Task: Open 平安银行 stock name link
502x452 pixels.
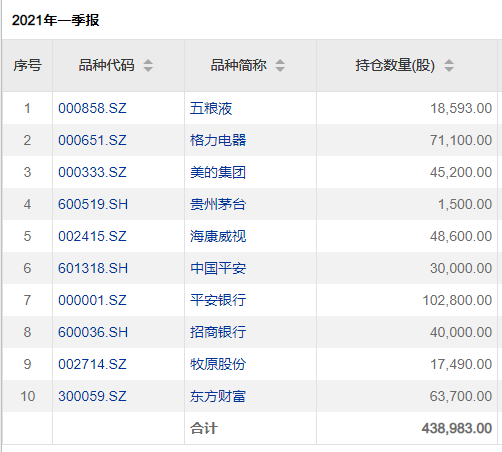Action: pyautogui.click(x=218, y=300)
